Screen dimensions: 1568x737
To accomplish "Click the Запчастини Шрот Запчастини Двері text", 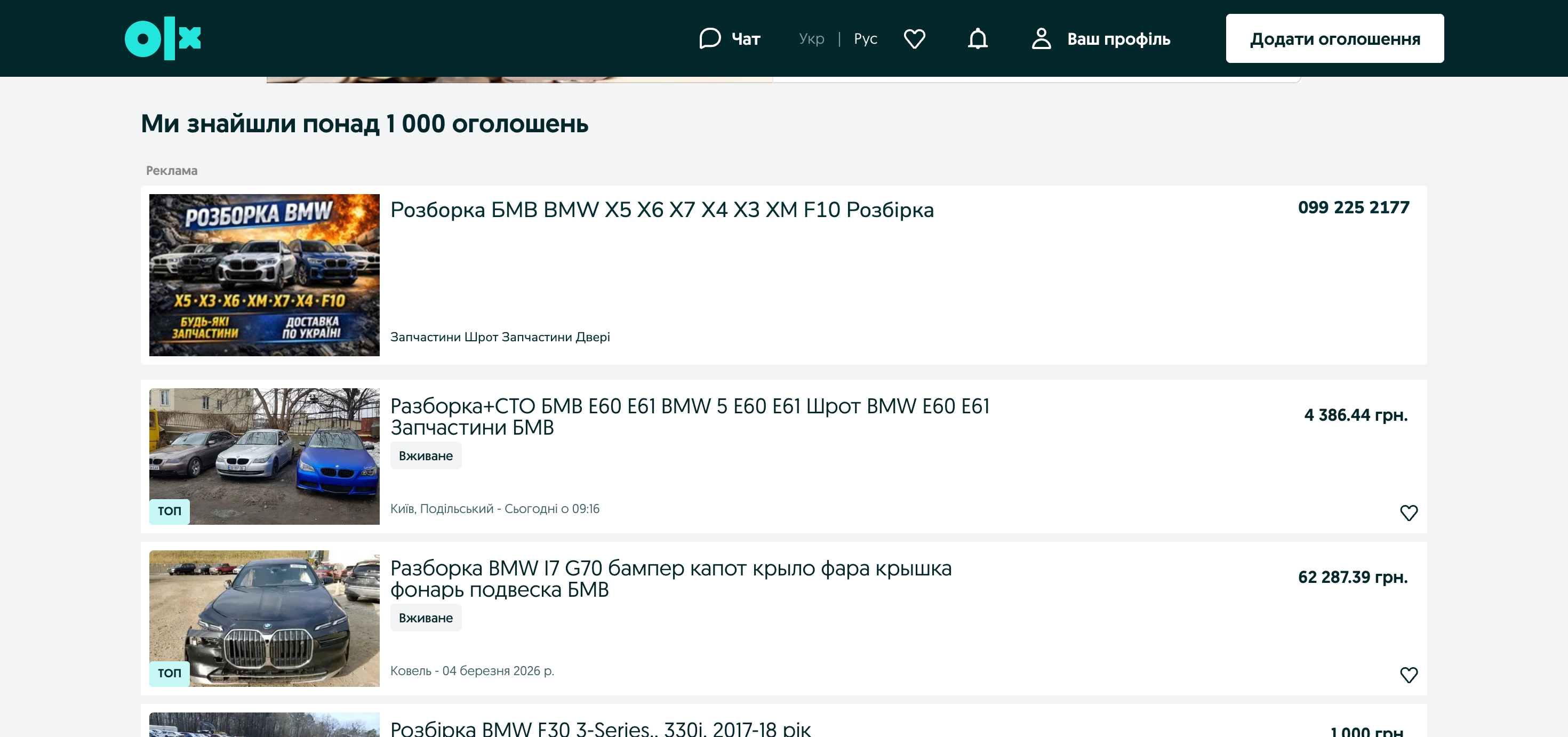I will tap(500, 337).
